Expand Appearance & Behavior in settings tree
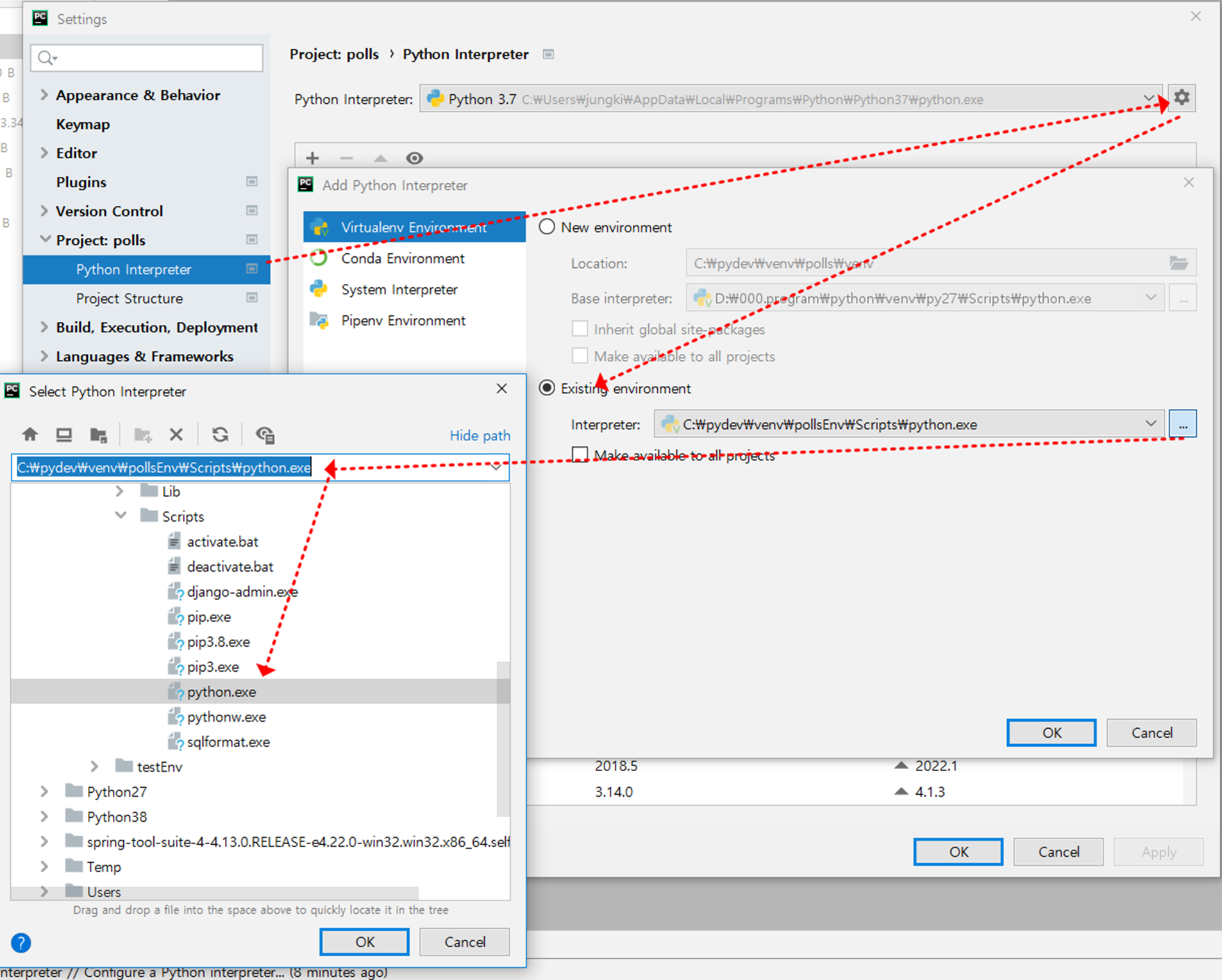The image size is (1222, 980). click(x=44, y=95)
